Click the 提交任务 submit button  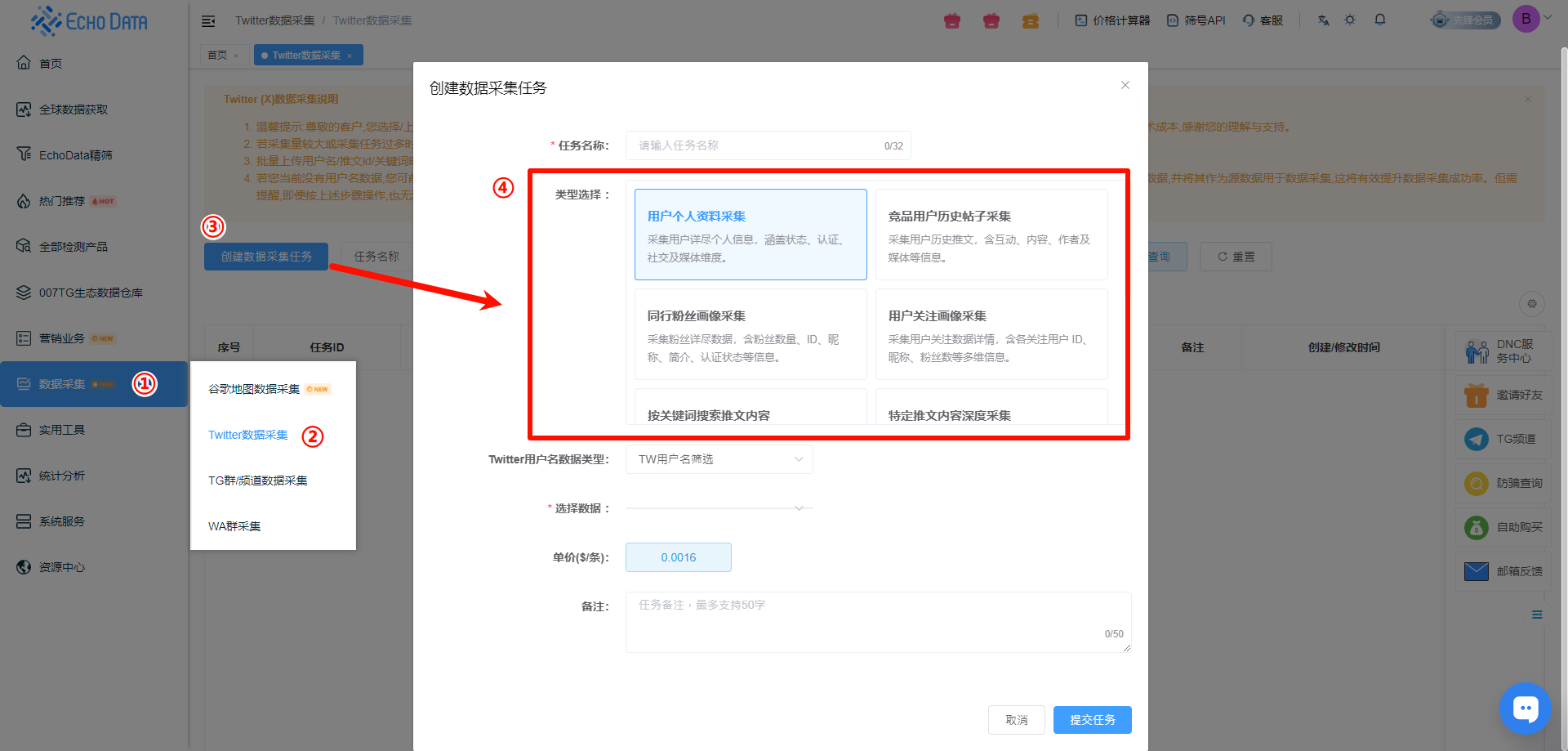point(1092,720)
